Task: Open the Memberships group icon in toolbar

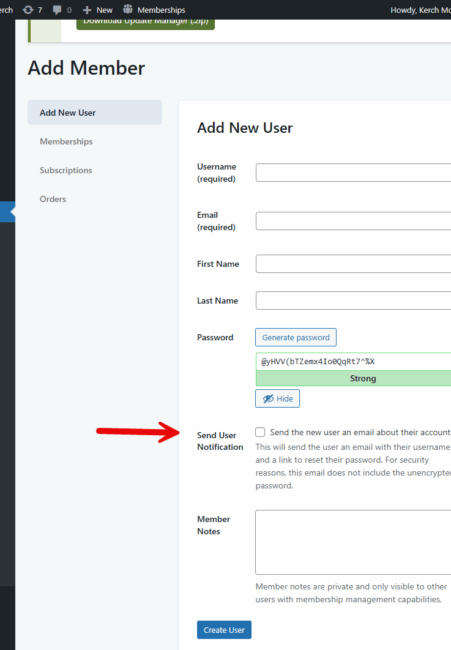Action: coord(128,9)
